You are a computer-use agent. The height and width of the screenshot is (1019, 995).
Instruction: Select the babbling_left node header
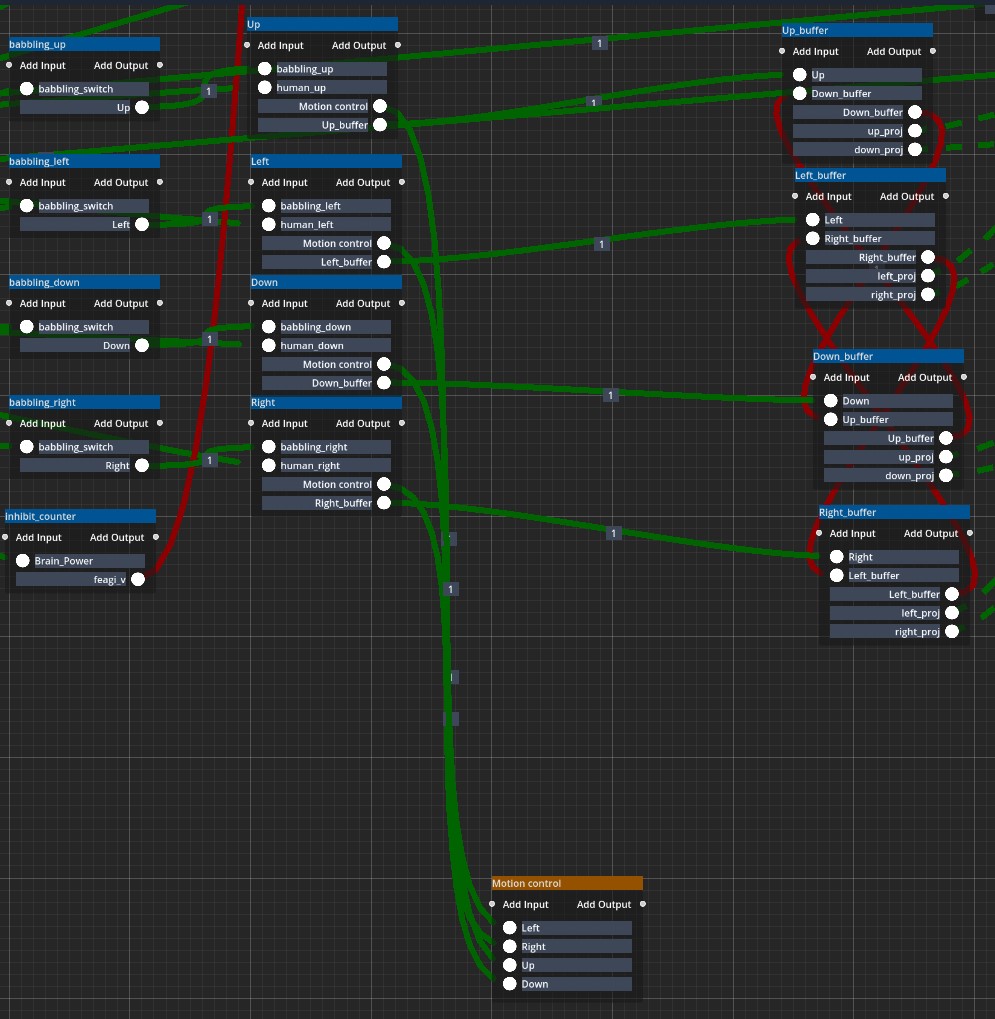[x=84, y=161]
